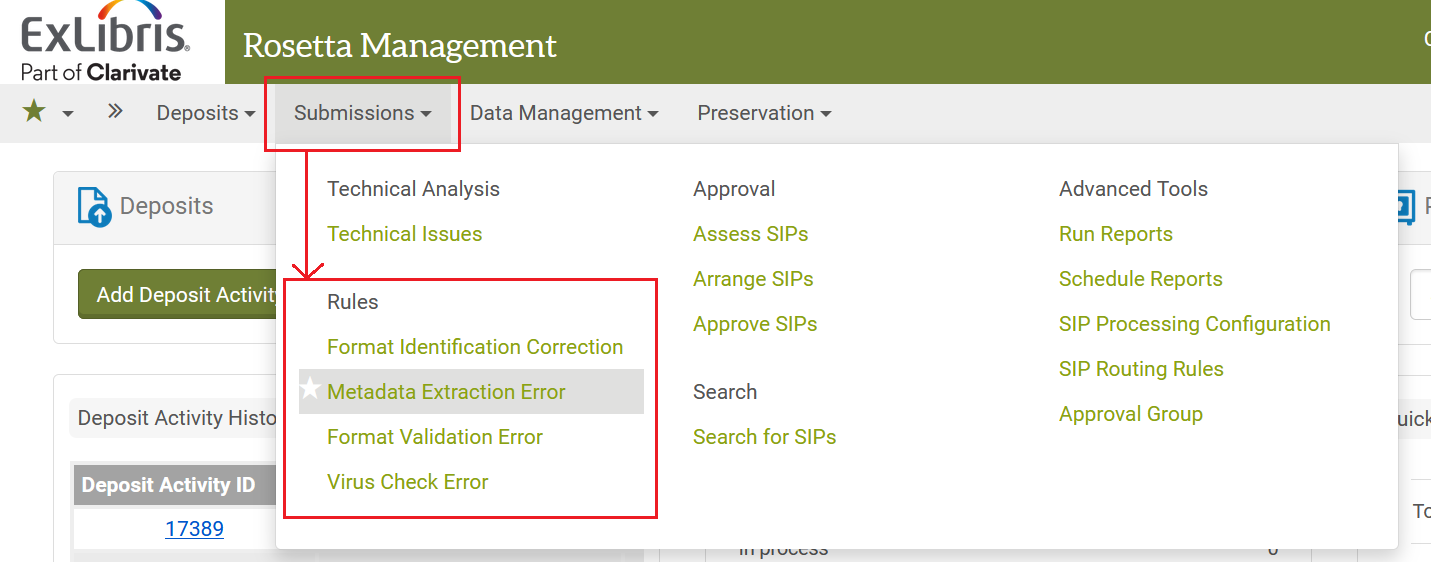1431x562 pixels.
Task: Open Search for SIPs
Action: point(764,437)
